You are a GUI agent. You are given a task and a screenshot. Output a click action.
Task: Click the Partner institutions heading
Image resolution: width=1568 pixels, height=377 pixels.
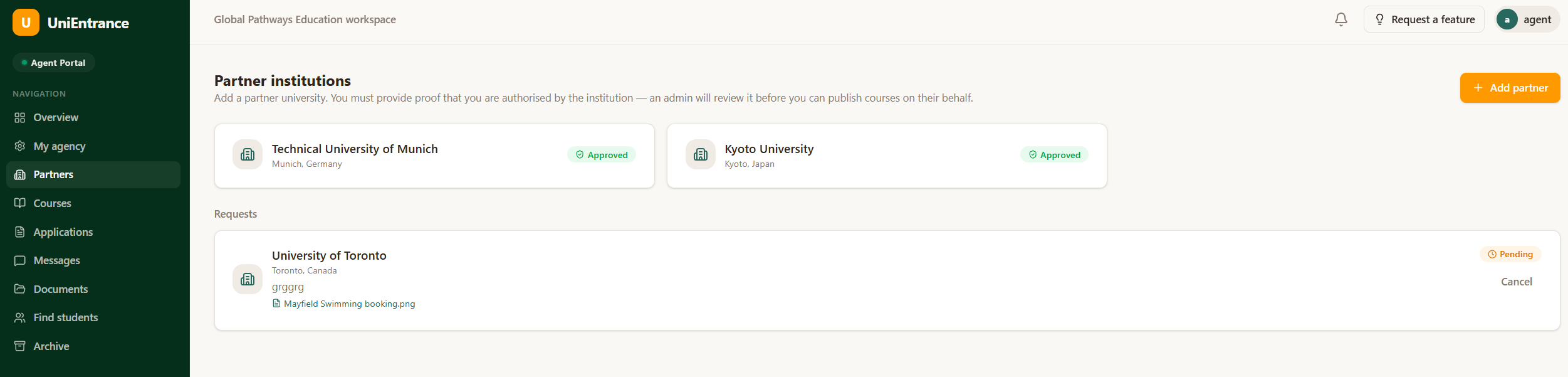coord(283,81)
